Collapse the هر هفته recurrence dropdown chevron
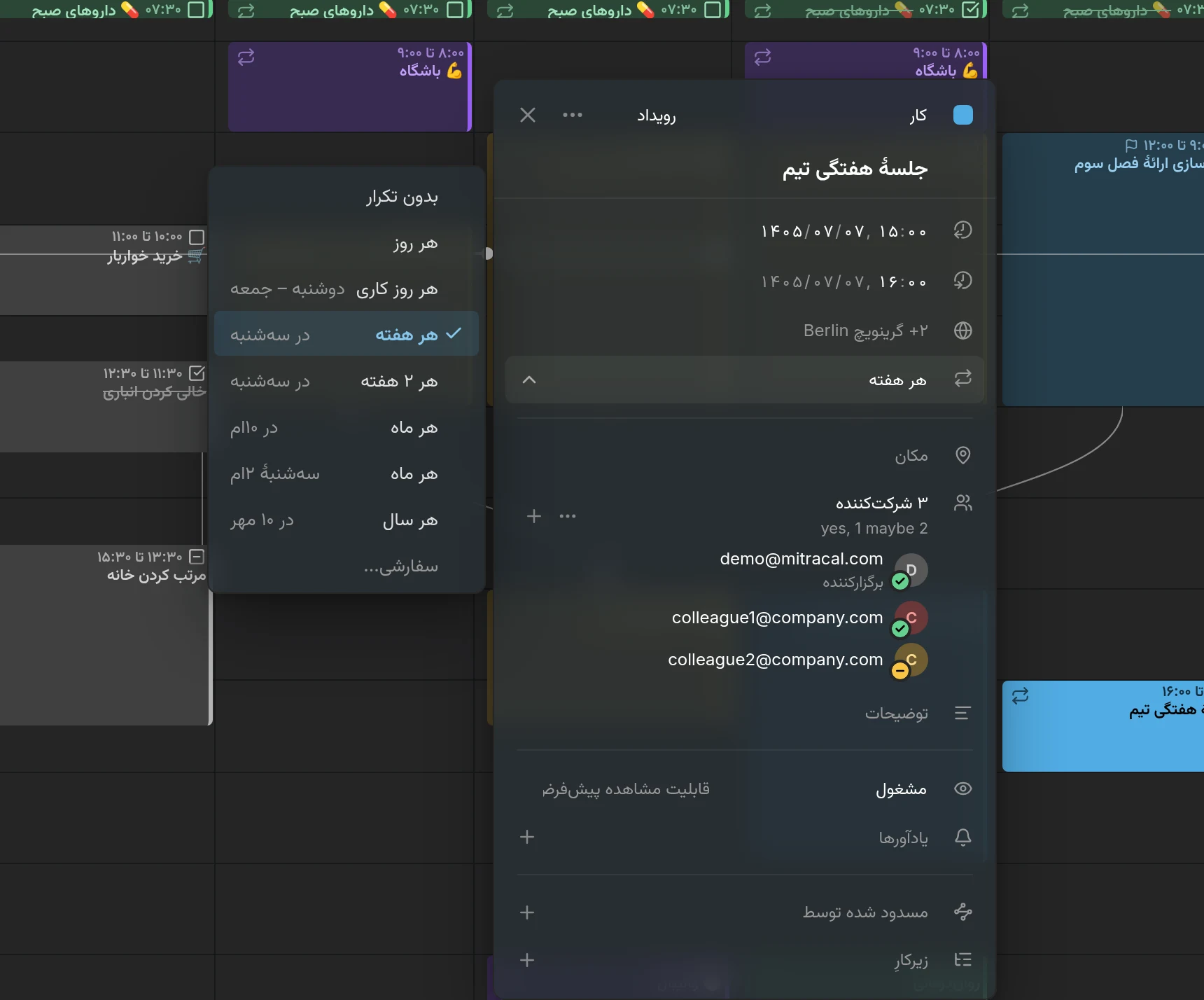The height and width of the screenshot is (1000, 1204). (x=529, y=380)
